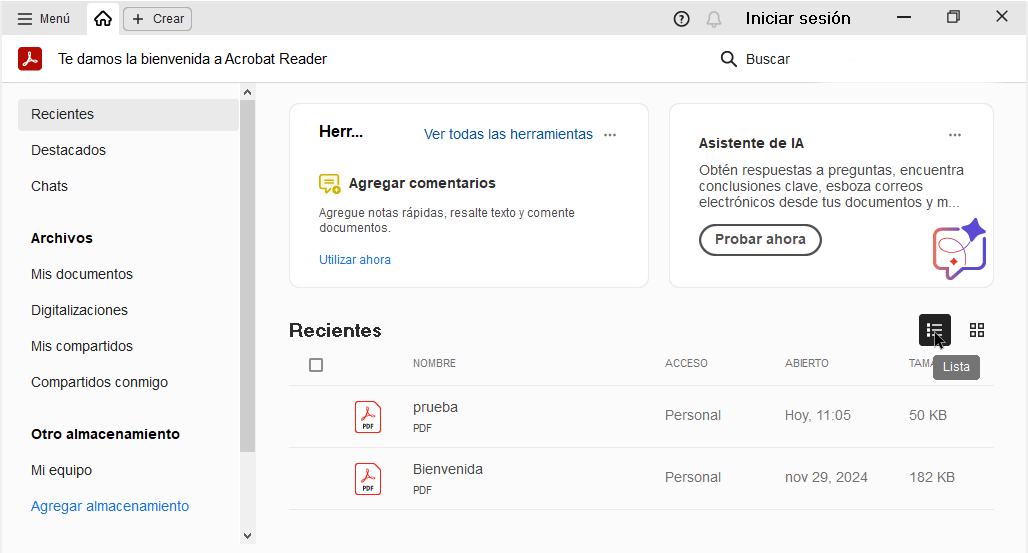Click the Home tab icon

(x=102, y=19)
